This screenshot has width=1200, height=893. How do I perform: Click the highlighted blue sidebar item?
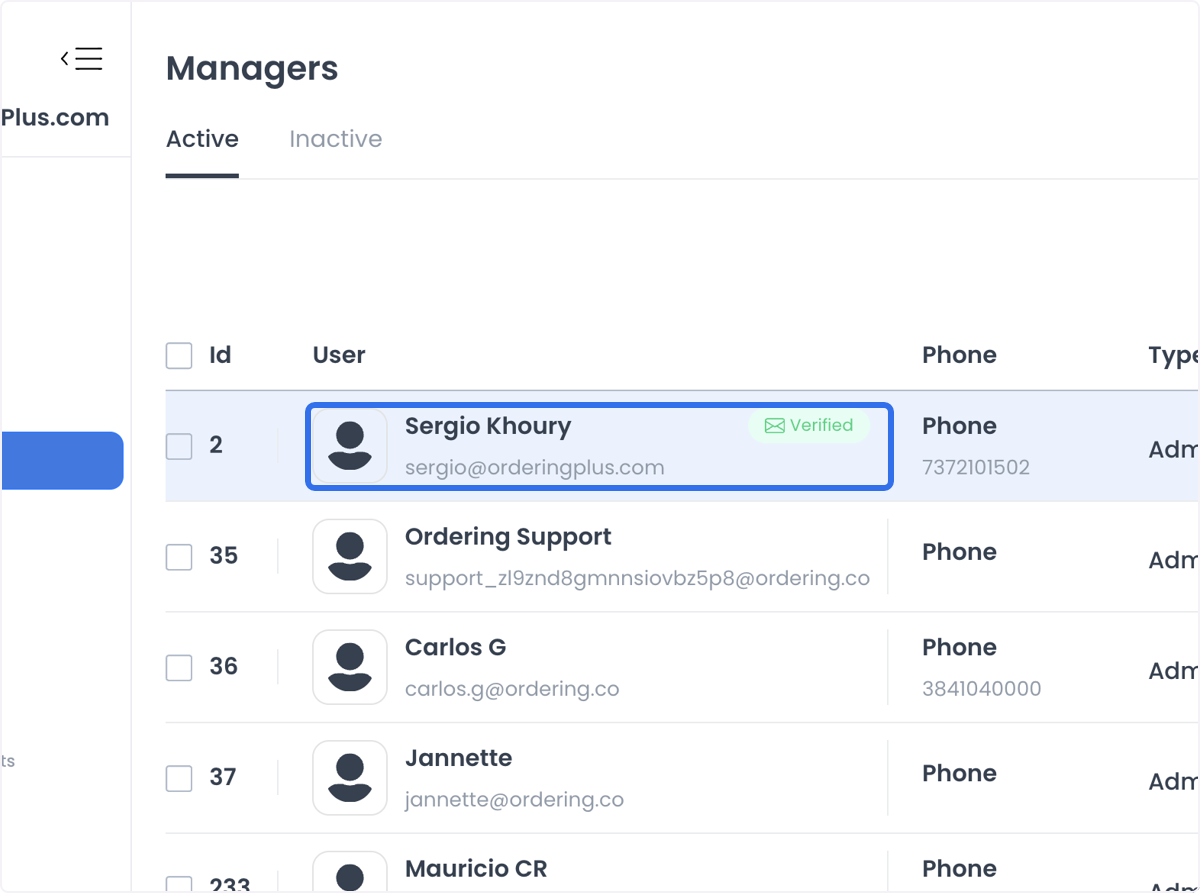[62, 461]
